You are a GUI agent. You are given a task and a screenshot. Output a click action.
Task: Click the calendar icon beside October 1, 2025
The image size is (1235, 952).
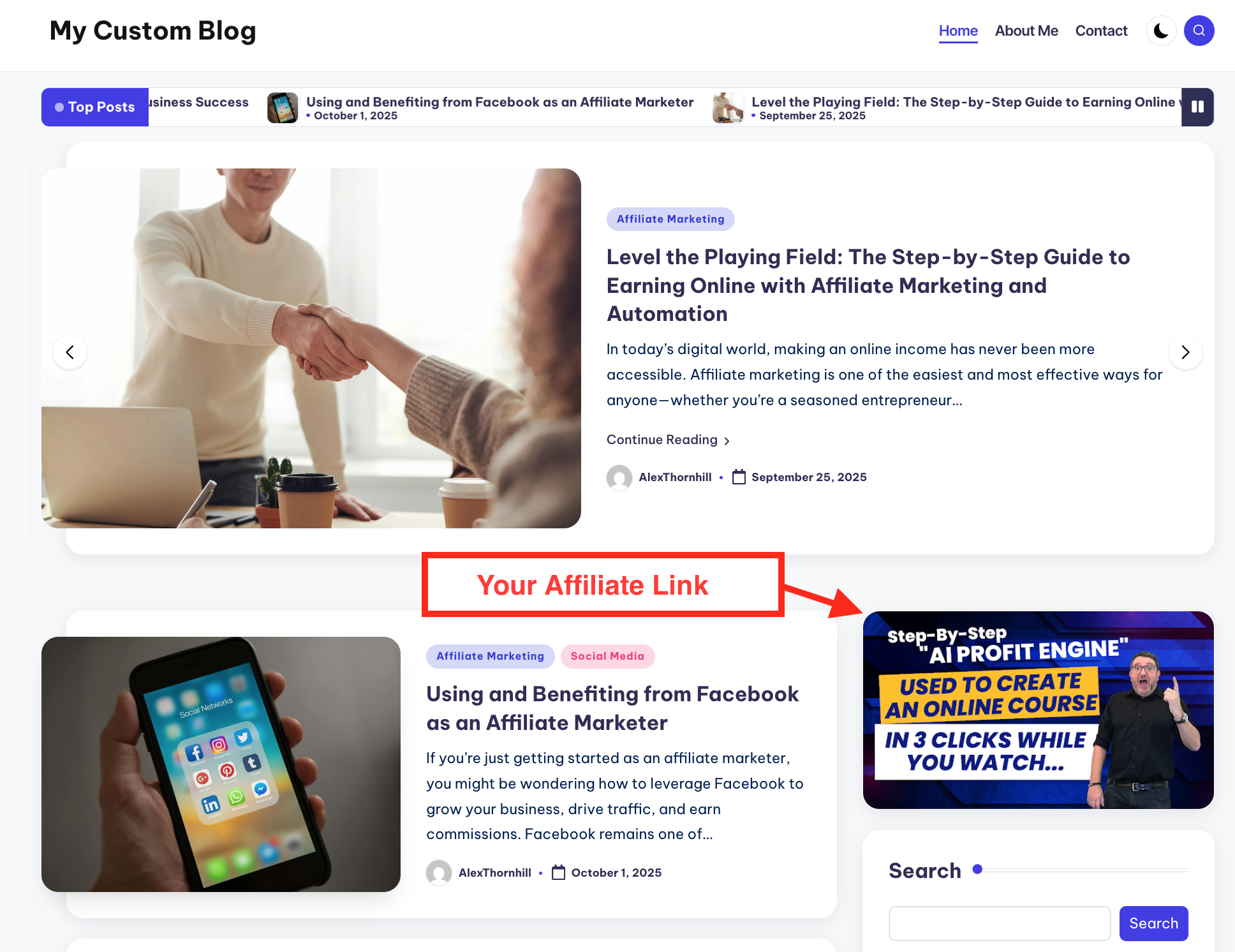tap(558, 872)
